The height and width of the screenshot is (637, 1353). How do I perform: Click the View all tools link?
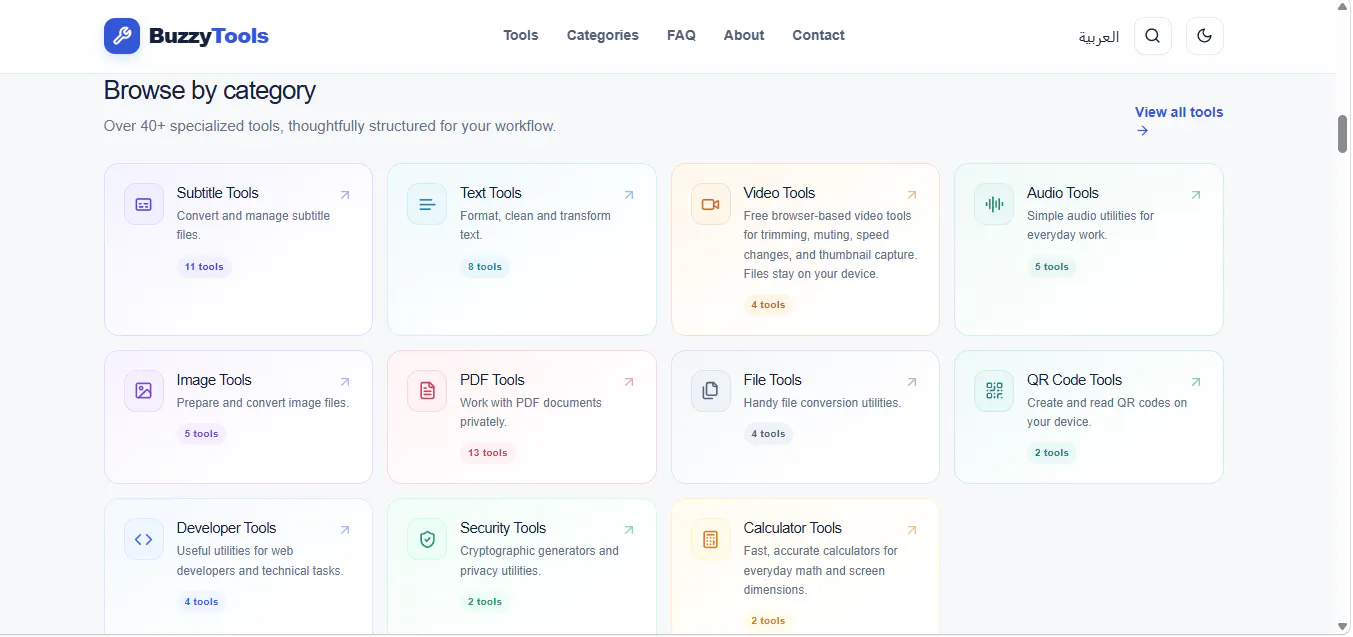1179,121
